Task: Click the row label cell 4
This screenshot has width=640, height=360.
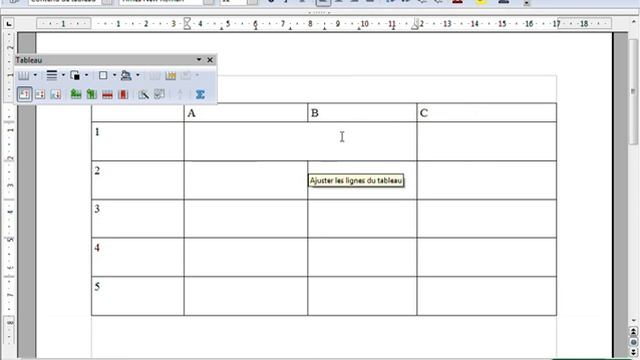Action: click(138, 257)
